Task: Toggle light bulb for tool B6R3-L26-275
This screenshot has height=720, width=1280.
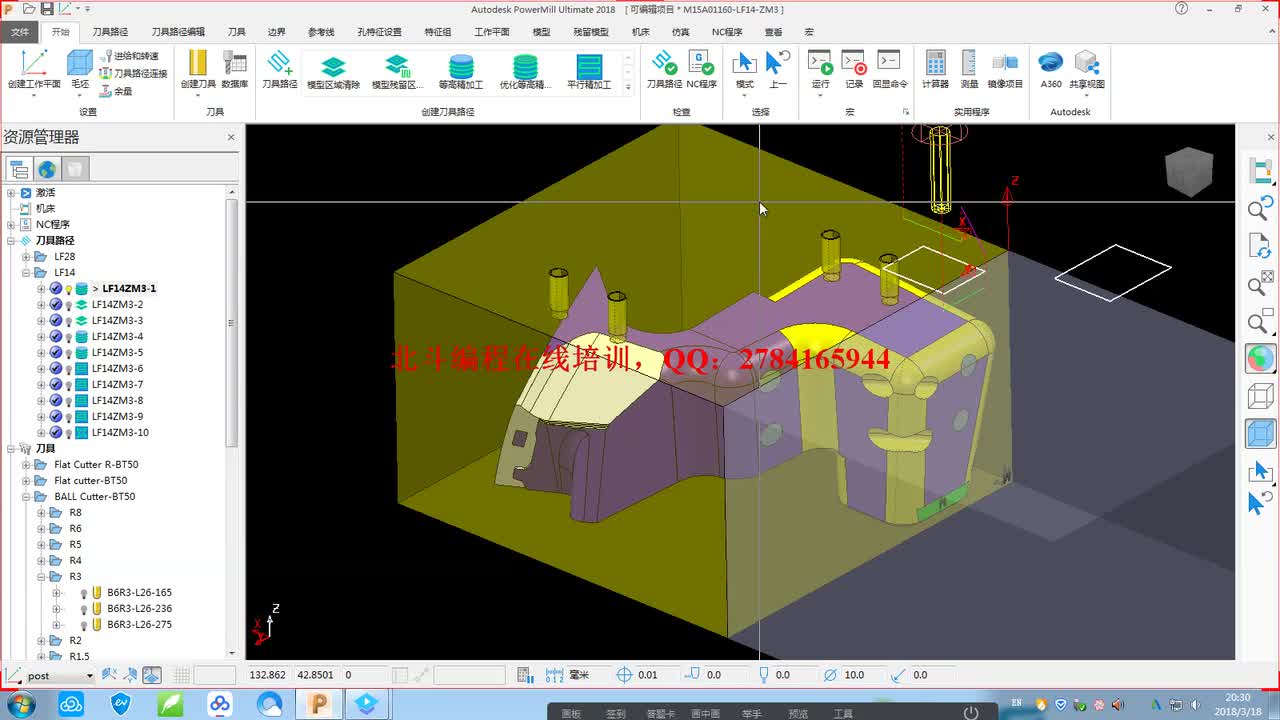Action: 83,625
